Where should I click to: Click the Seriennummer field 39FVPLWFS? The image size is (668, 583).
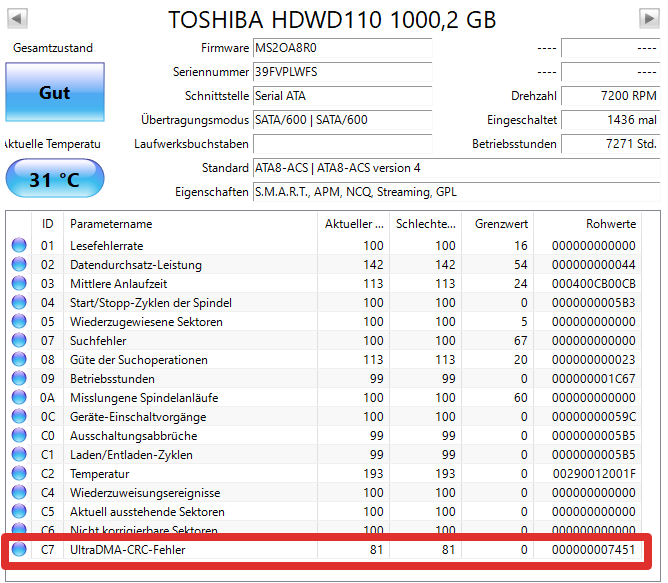343,72
